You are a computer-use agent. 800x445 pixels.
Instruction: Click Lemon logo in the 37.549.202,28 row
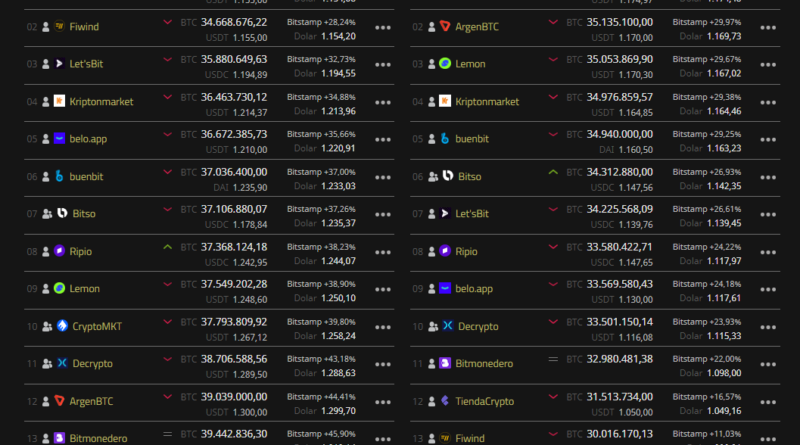coord(60,289)
